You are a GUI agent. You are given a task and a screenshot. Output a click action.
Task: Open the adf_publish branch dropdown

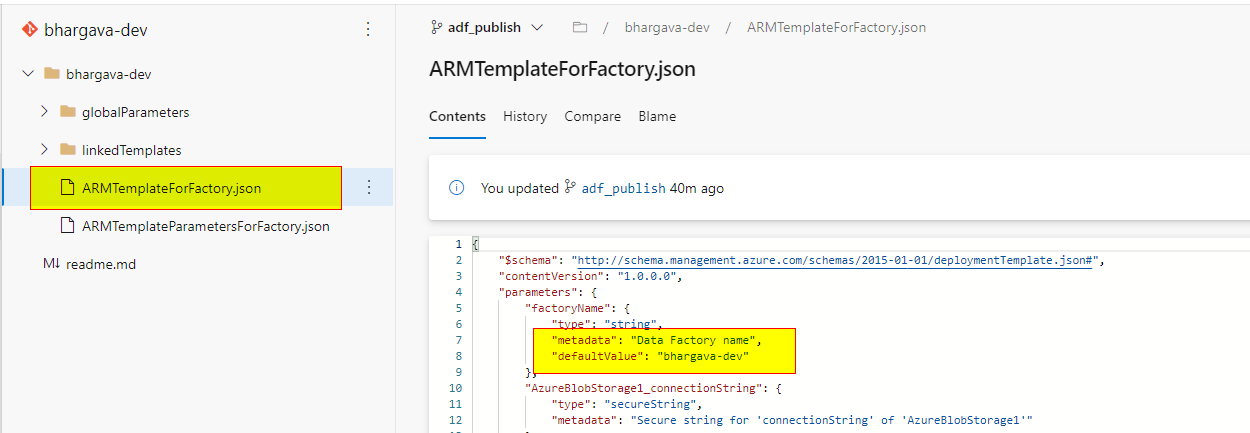[x=486, y=27]
